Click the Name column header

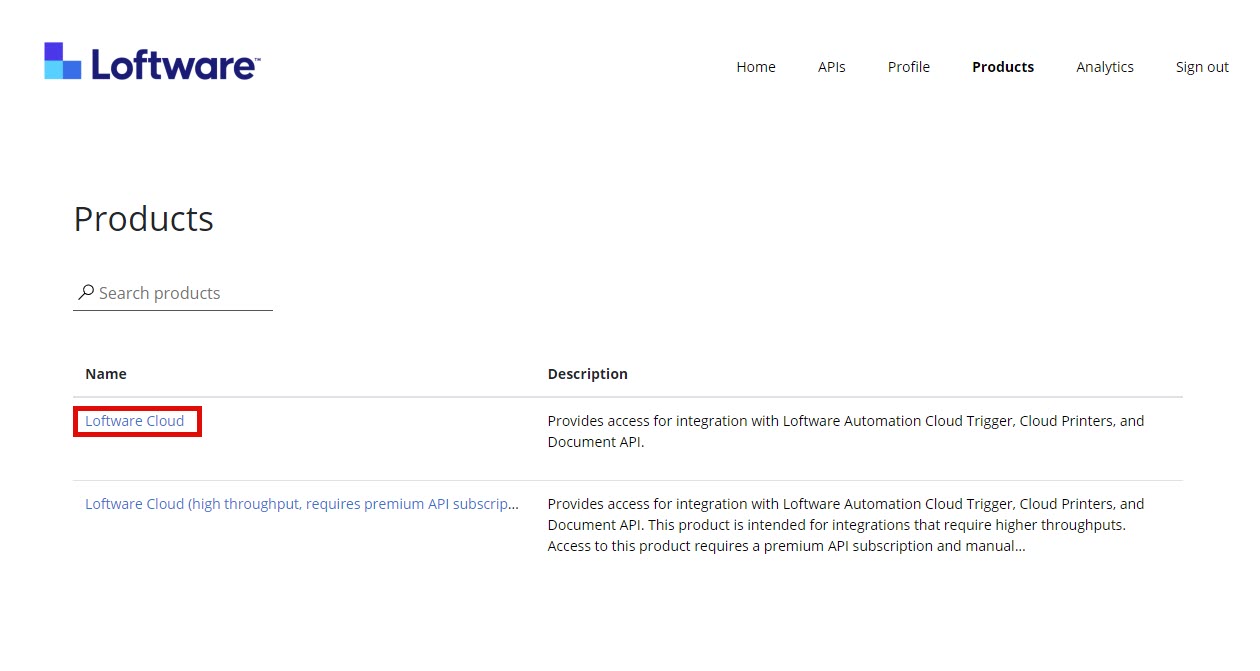(106, 374)
